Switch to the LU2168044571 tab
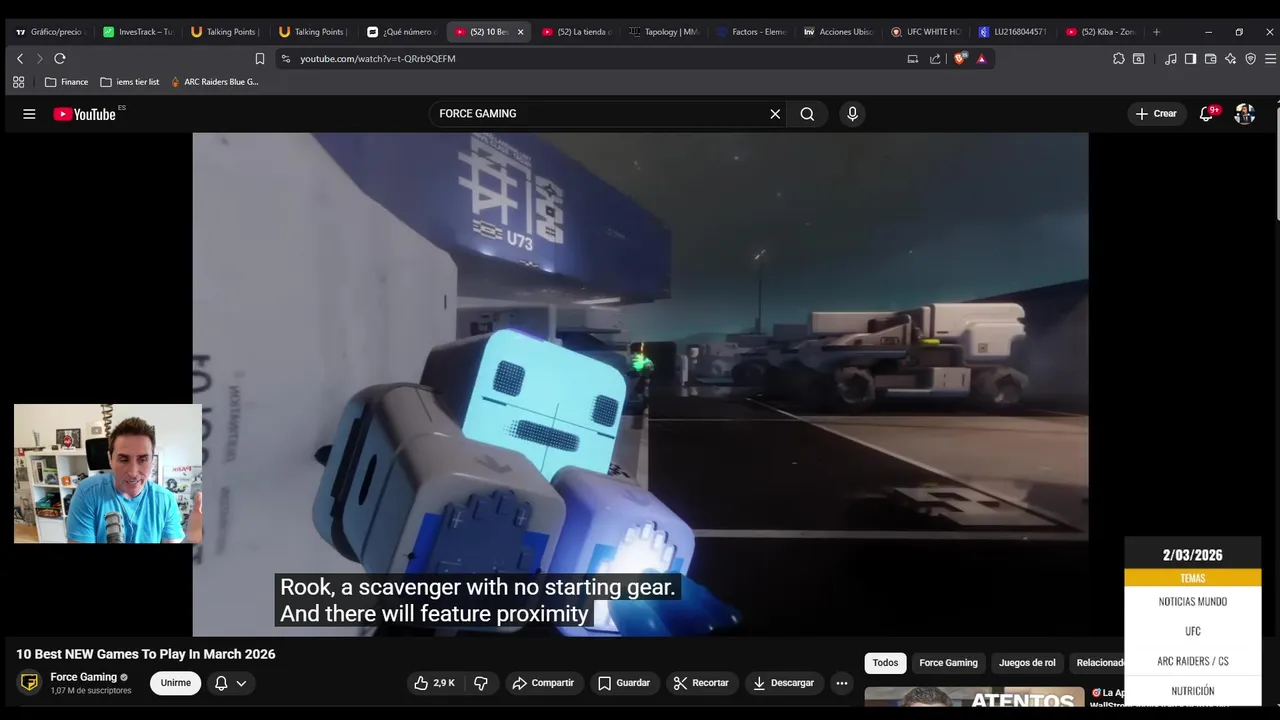The image size is (1280, 720). point(1014,32)
